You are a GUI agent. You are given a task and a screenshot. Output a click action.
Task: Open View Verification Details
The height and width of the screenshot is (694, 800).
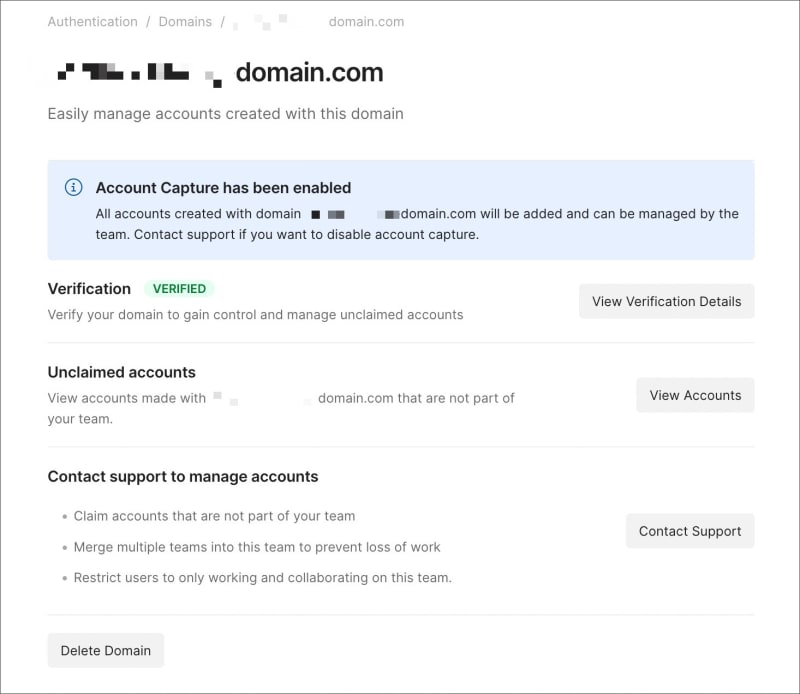(666, 301)
